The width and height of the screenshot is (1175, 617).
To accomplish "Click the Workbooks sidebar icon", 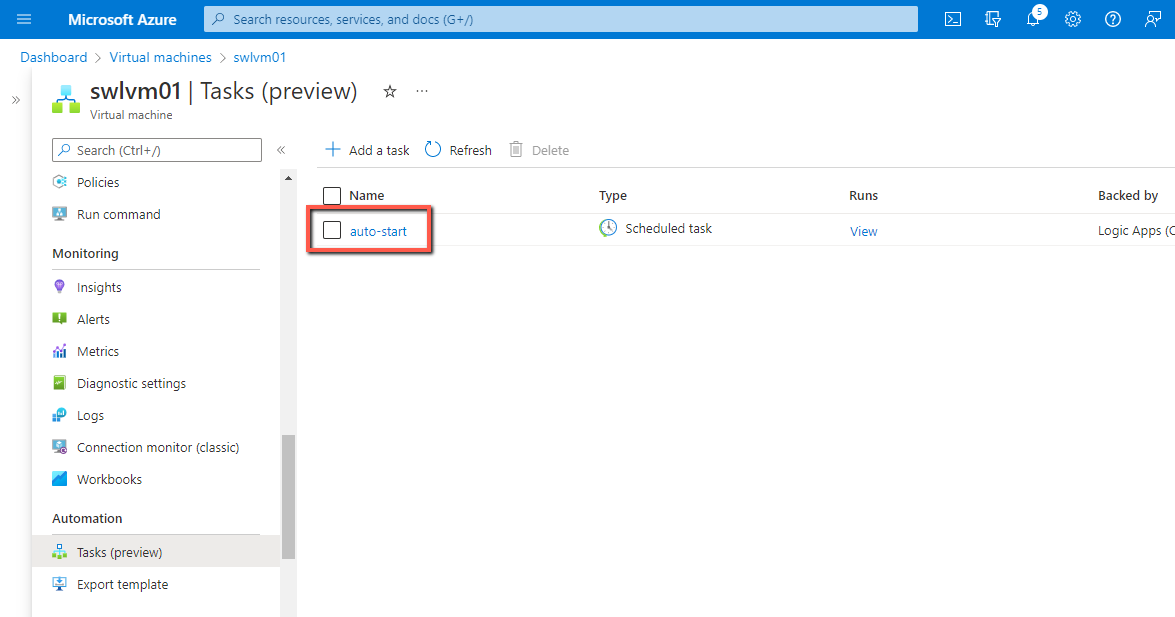I will pyautogui.click(x=59, y=479).
